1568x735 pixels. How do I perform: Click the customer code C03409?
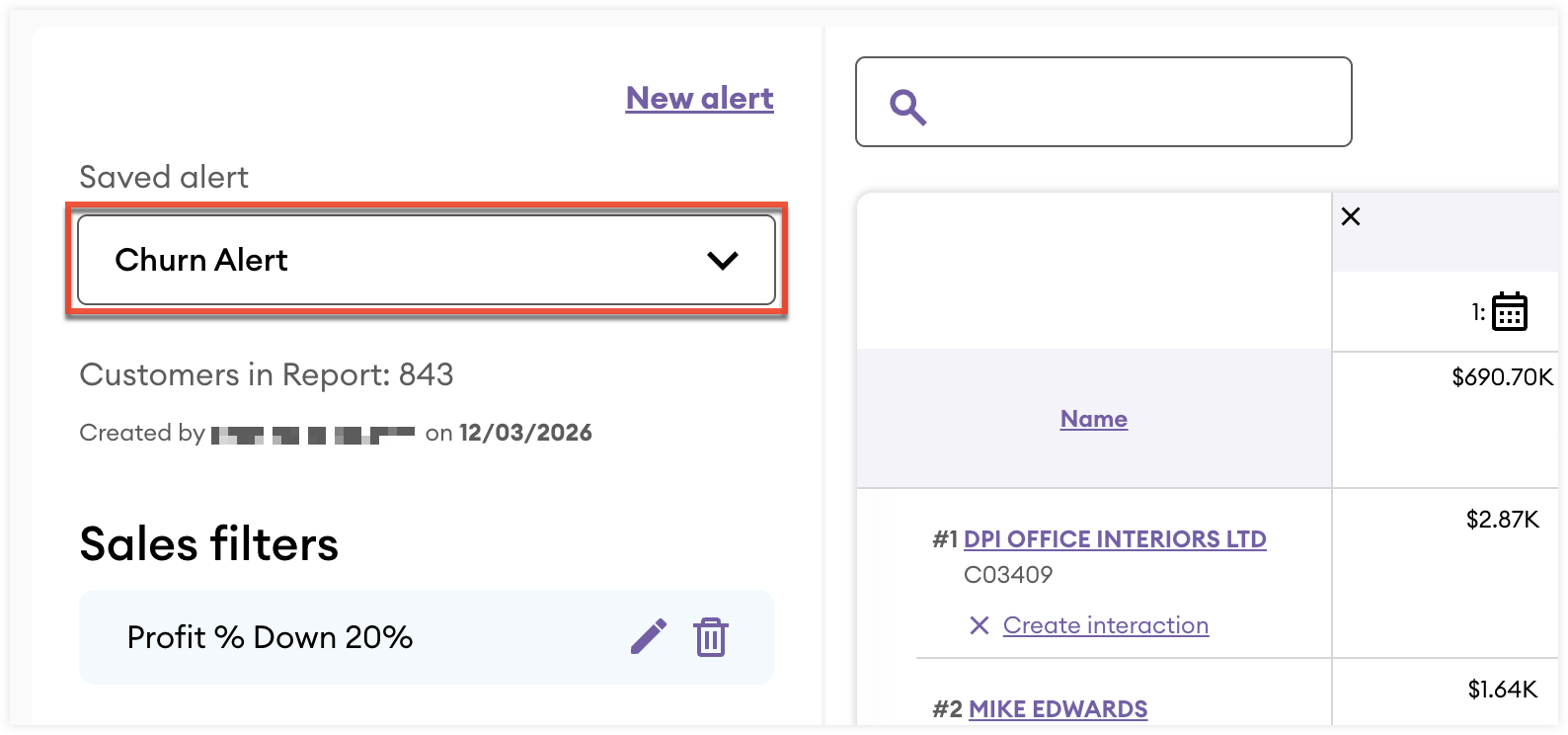pos(1008,575)
